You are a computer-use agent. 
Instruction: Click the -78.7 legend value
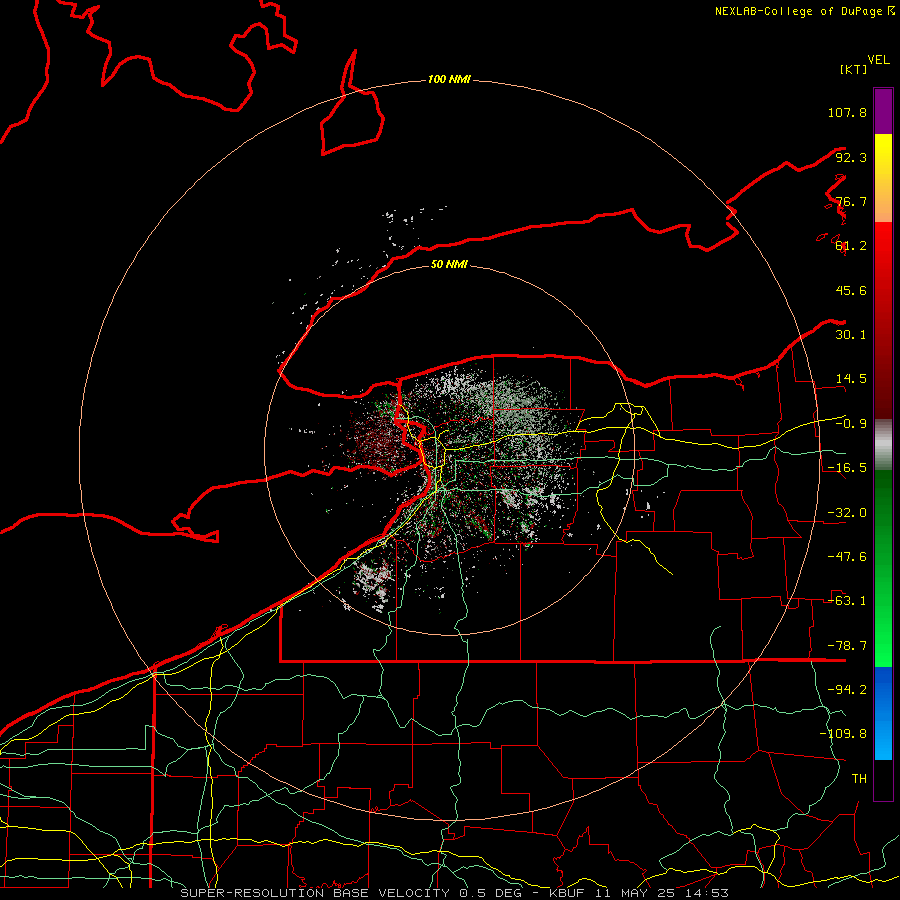847,646
